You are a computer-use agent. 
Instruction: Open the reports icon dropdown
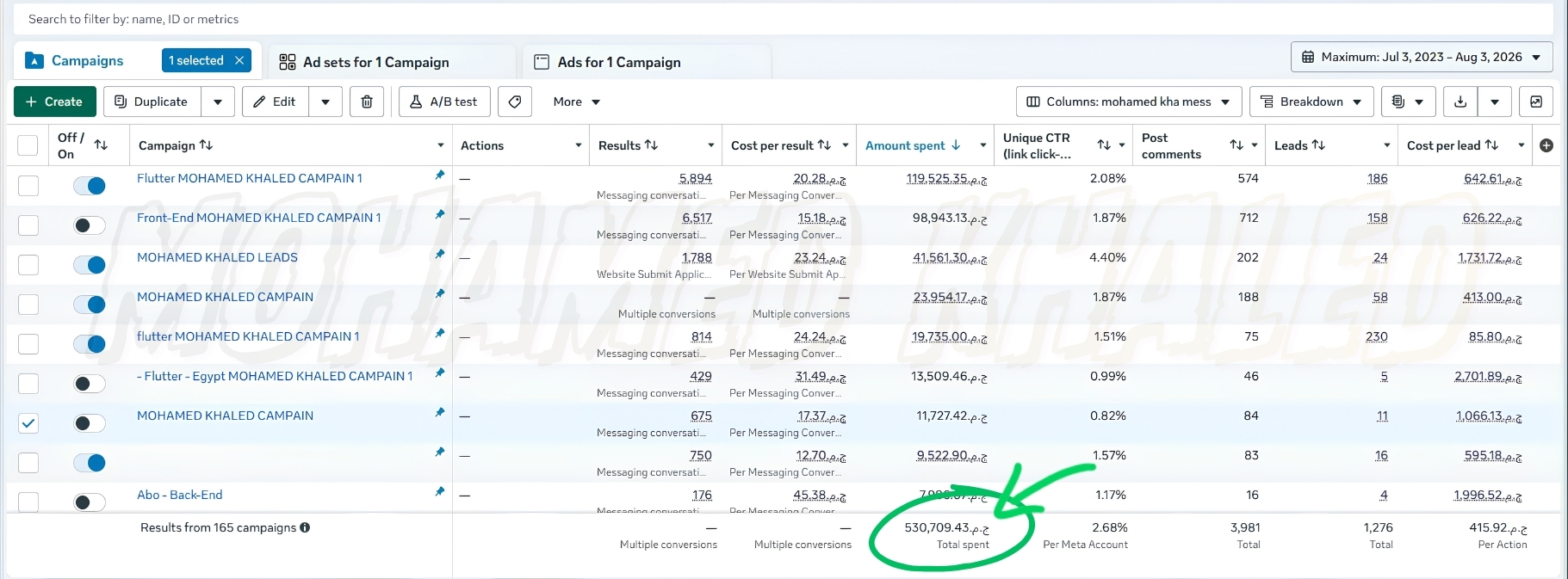(1408, 102)
